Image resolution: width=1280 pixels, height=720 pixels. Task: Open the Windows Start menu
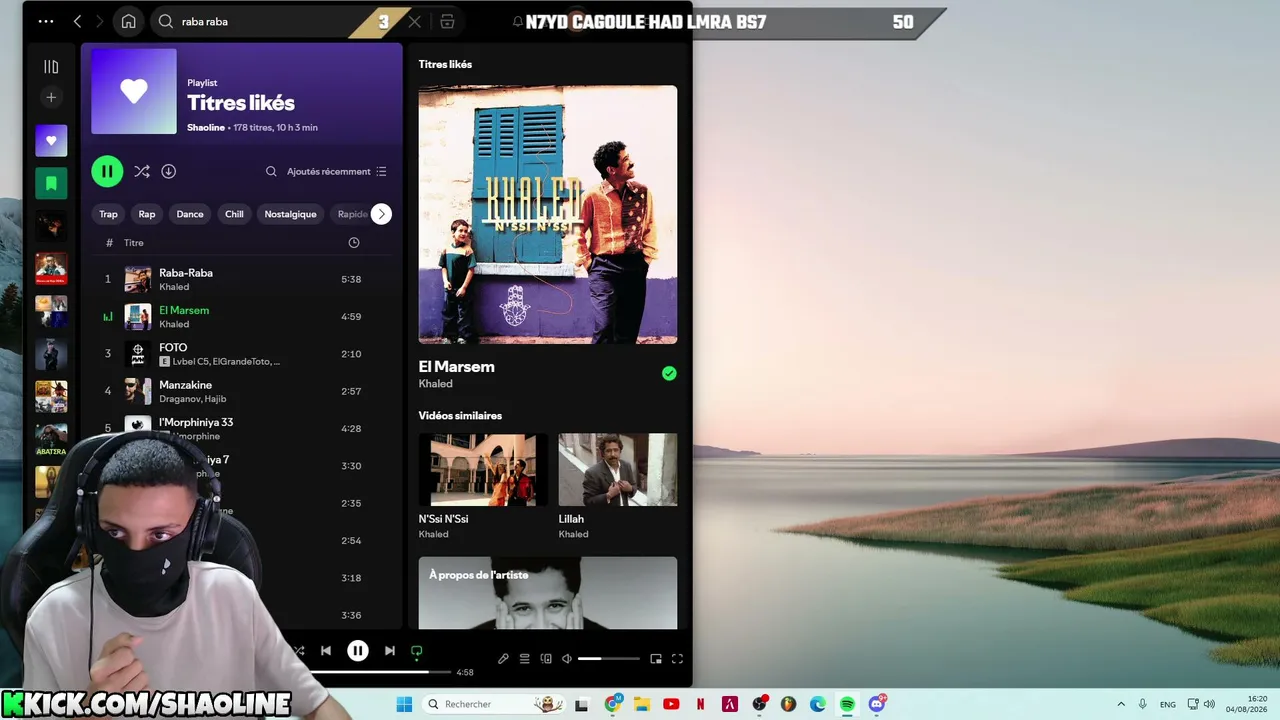coord(404,704)
